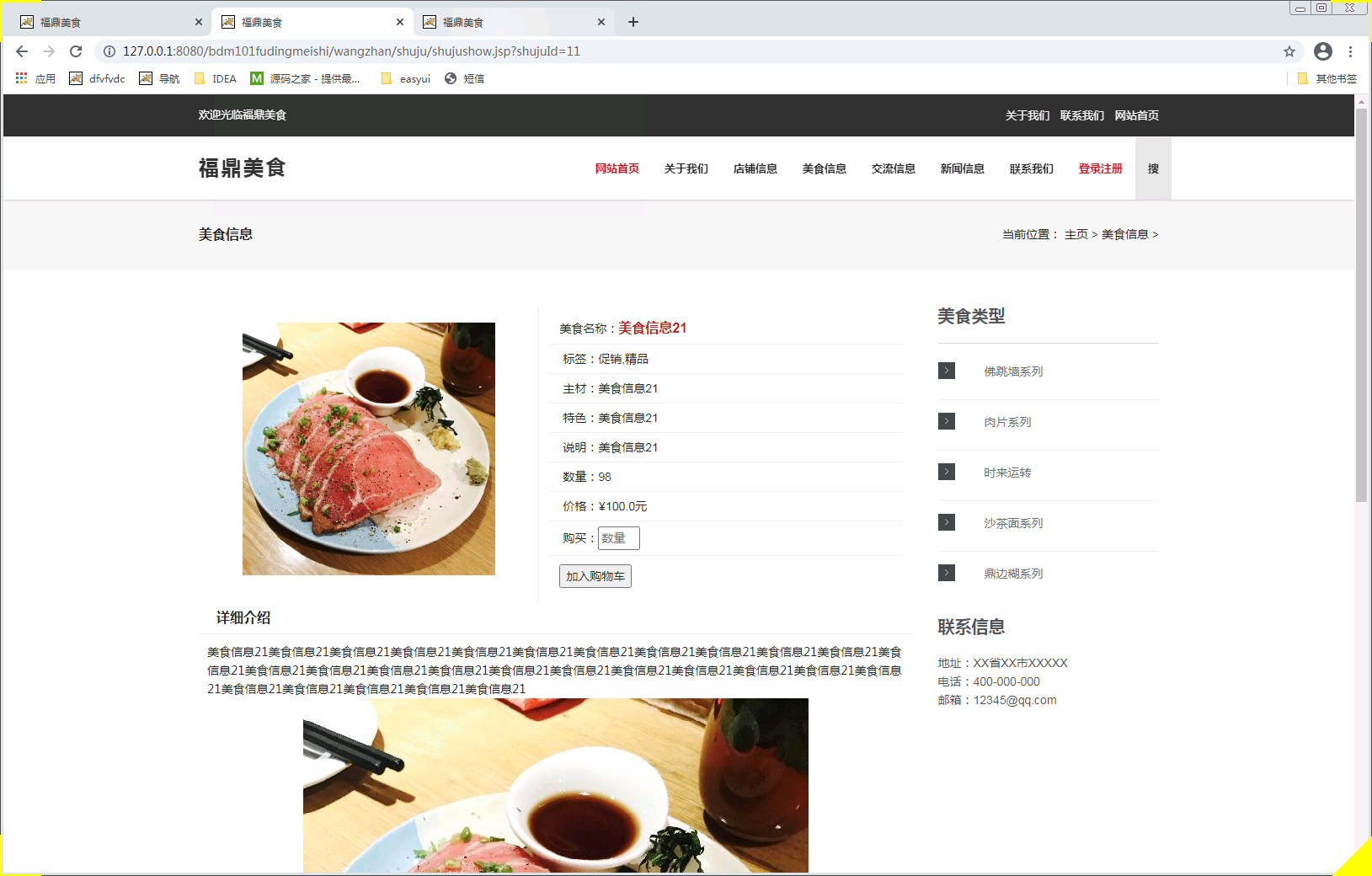Screen dimensions: 1372x876
Task: Open the Chrome profile avatar icon
Action: (1323, 51)
